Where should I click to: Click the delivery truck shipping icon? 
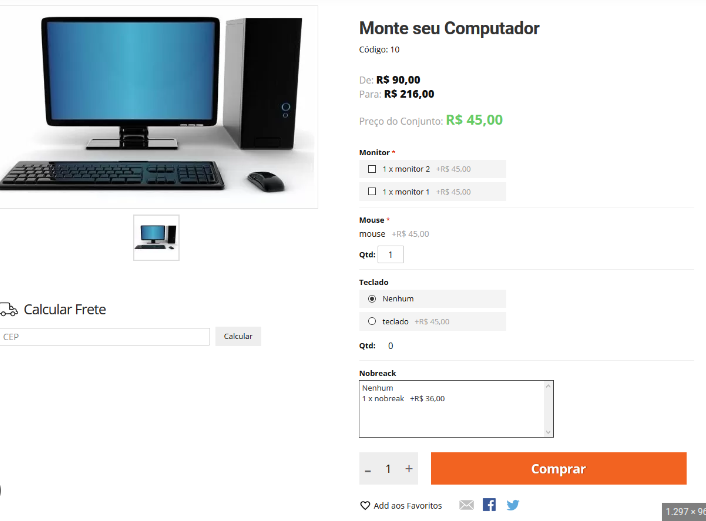[9, 309]
